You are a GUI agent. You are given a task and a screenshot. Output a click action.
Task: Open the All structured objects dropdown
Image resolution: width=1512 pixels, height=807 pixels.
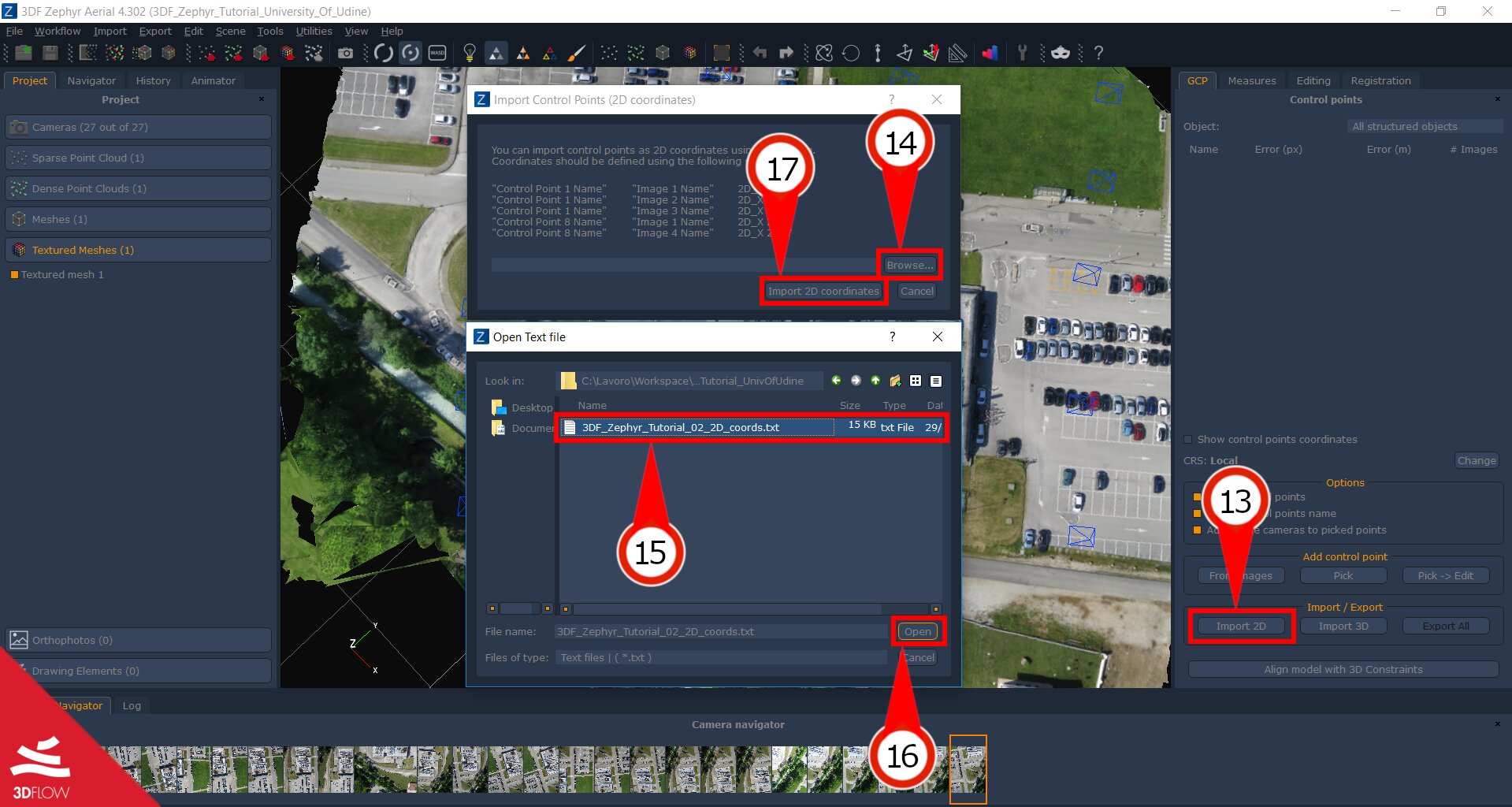pyautogui.click(x=1424, y=126)
